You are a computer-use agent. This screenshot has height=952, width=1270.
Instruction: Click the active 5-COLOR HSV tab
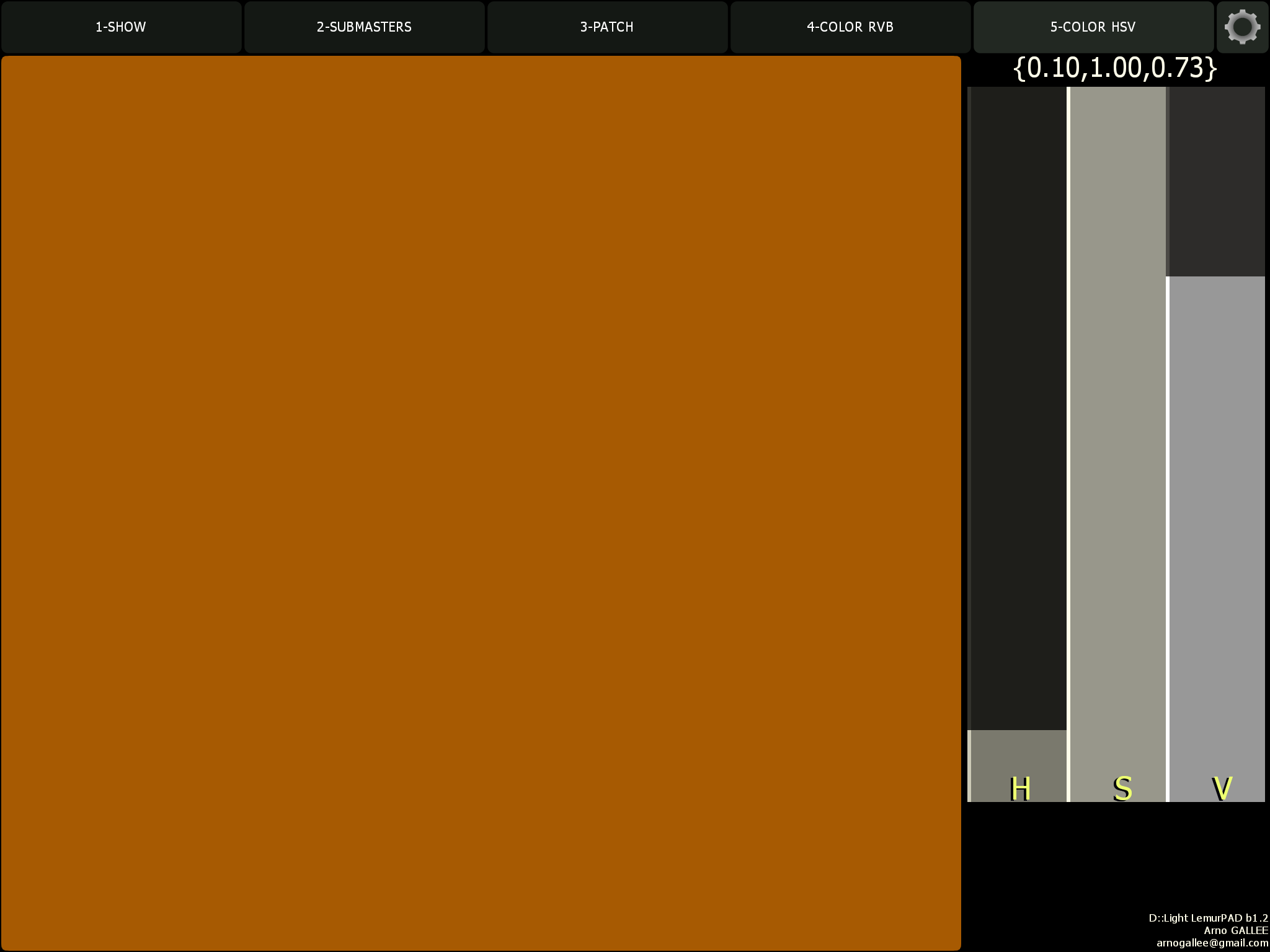(1093, 27)
